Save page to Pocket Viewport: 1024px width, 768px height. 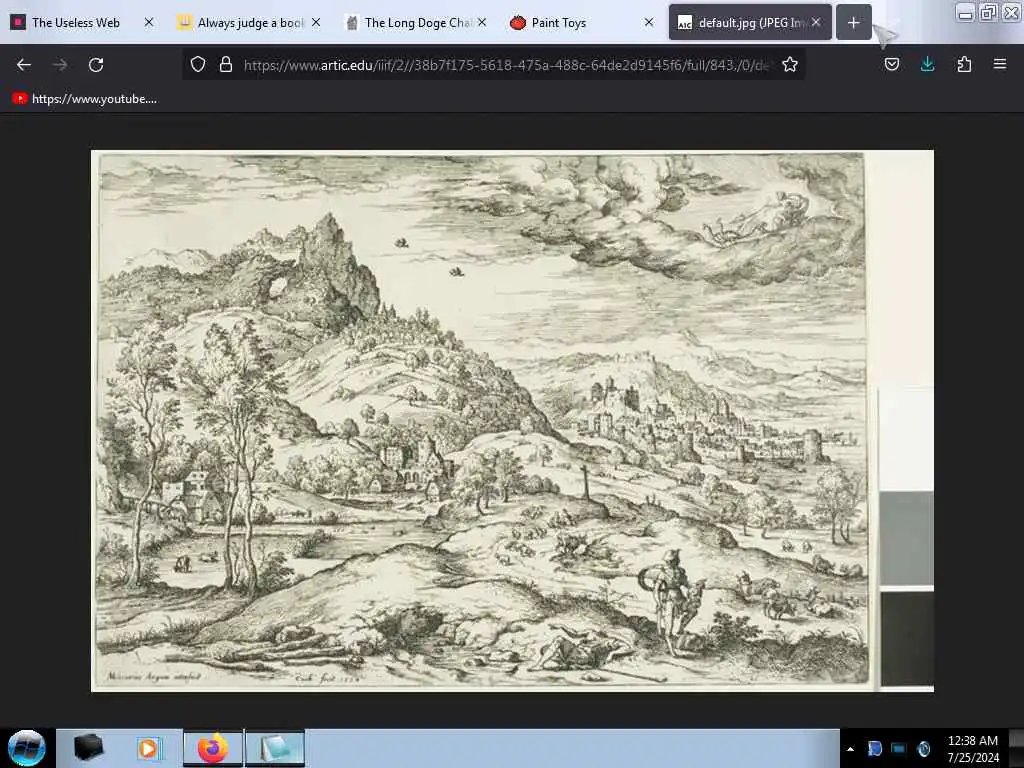pyautogui.click(x=892, y=65)
